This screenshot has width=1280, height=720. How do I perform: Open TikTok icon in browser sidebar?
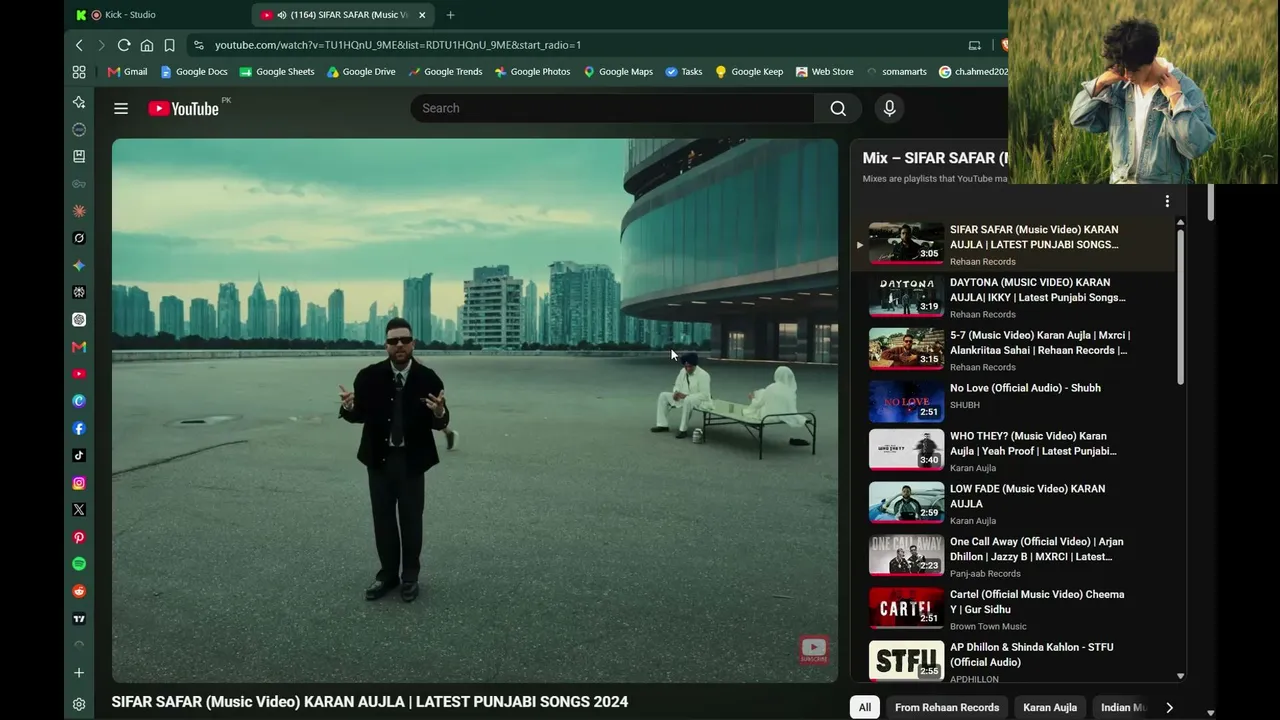click(x=79, y=455)
